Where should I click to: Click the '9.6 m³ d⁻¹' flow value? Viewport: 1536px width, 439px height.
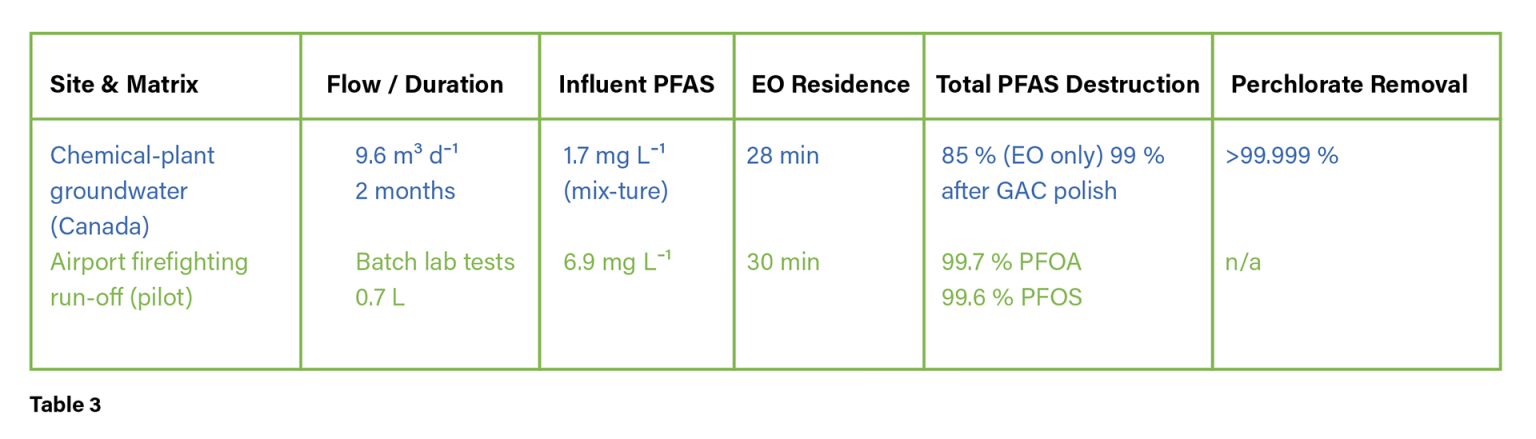click(407, 156)
